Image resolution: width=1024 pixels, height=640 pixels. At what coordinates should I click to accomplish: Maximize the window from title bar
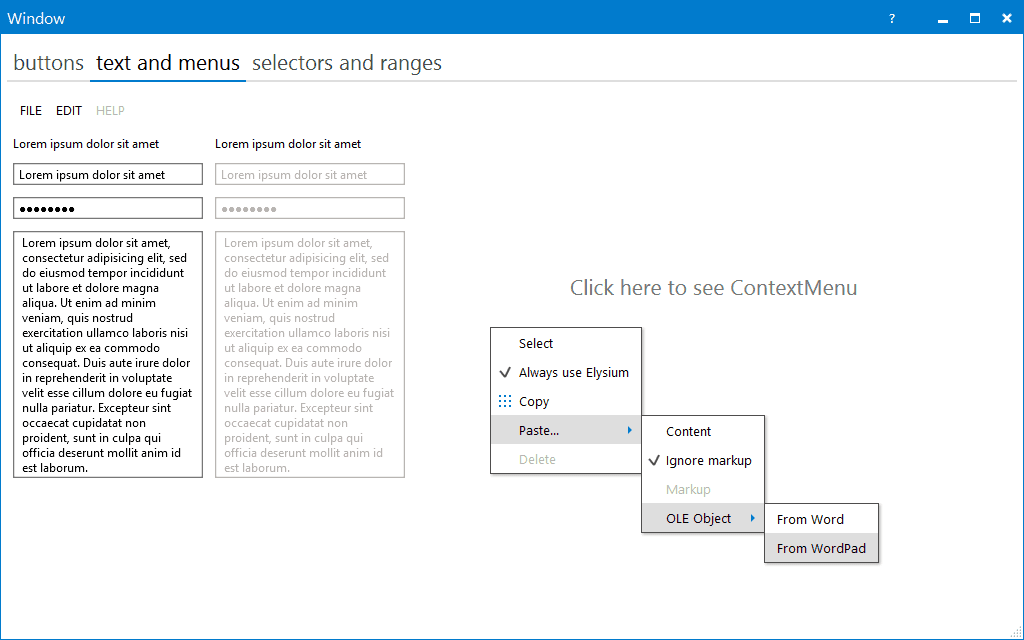[975, 18]
